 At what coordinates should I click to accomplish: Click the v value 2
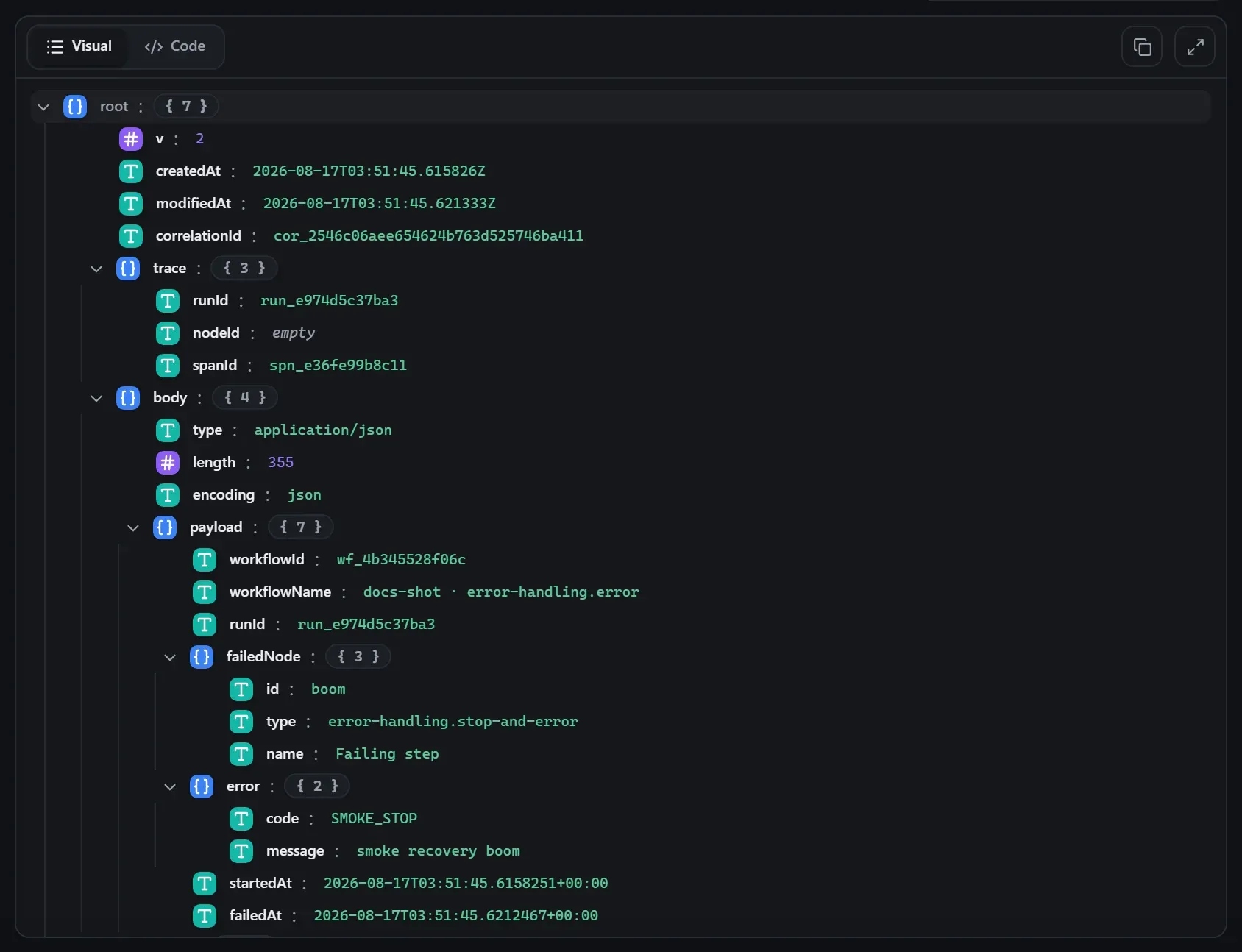click(199, 139)
